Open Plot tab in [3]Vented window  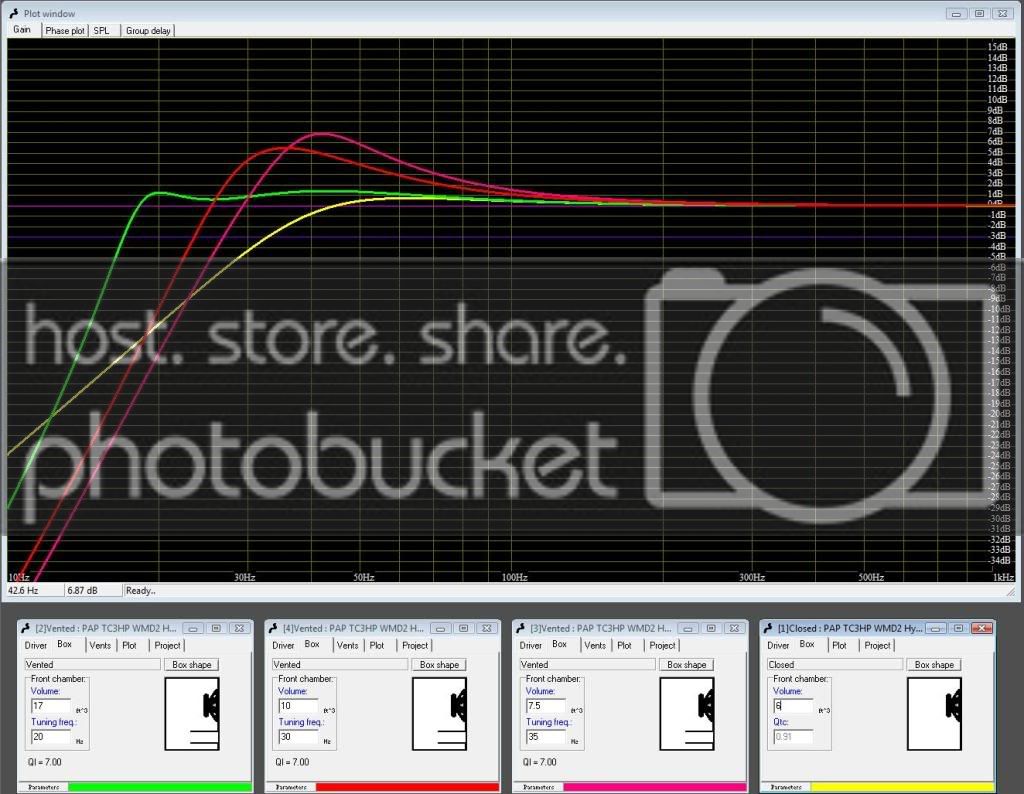(x=624, y=645)
